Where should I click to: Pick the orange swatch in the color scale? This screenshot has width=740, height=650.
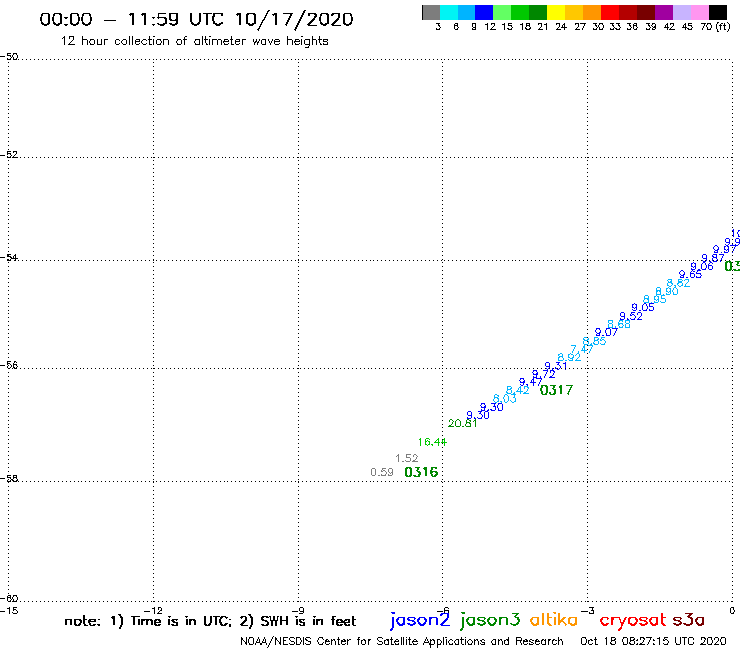(592, 12)
